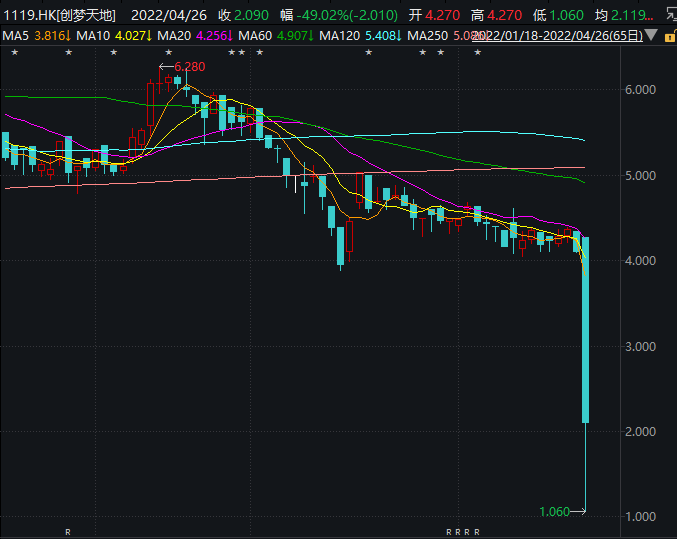Click the low price 低 1.060 in header
This screenshot has height=539, width=677.
pos(558,16)
